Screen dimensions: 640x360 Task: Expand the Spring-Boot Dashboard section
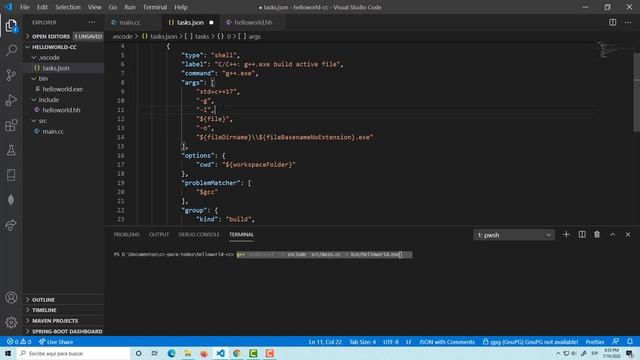64,331
